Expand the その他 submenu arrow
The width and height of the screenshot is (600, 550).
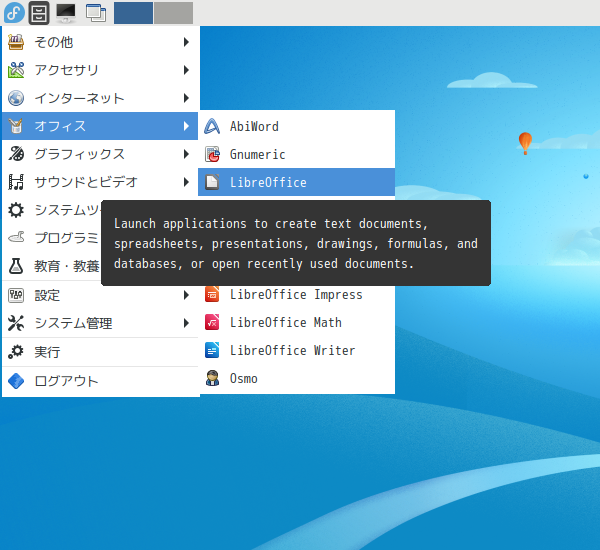186,42
